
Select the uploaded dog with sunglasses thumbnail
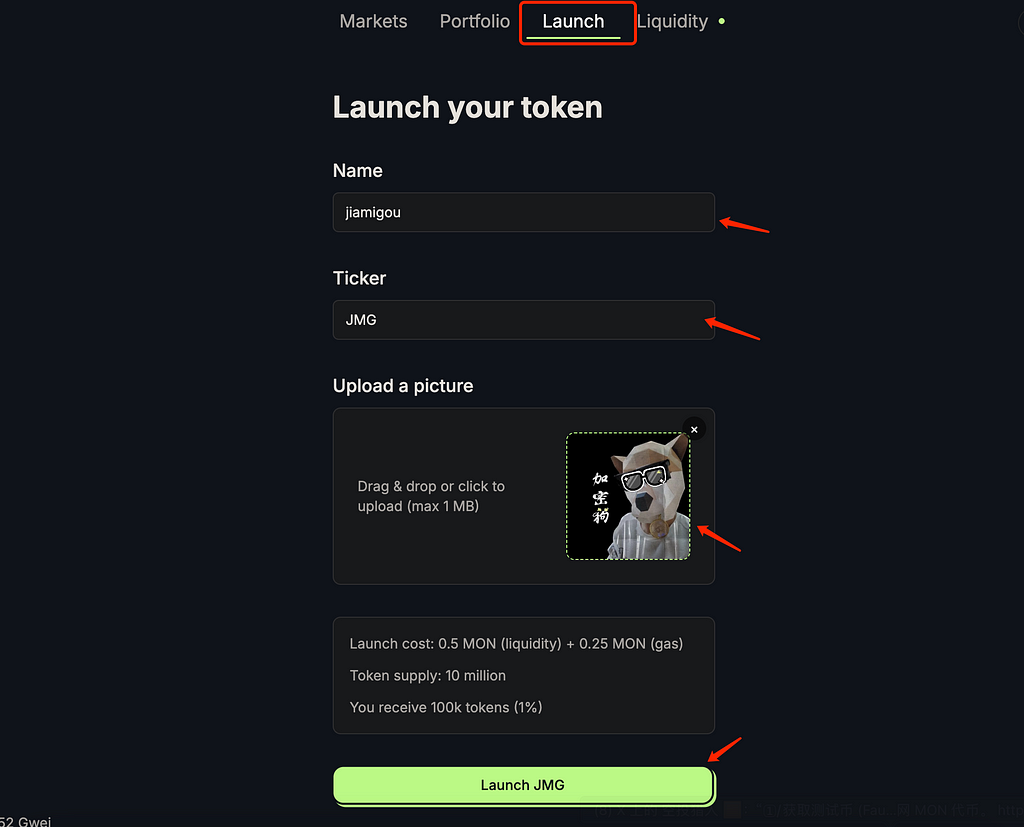coord(628,496)
